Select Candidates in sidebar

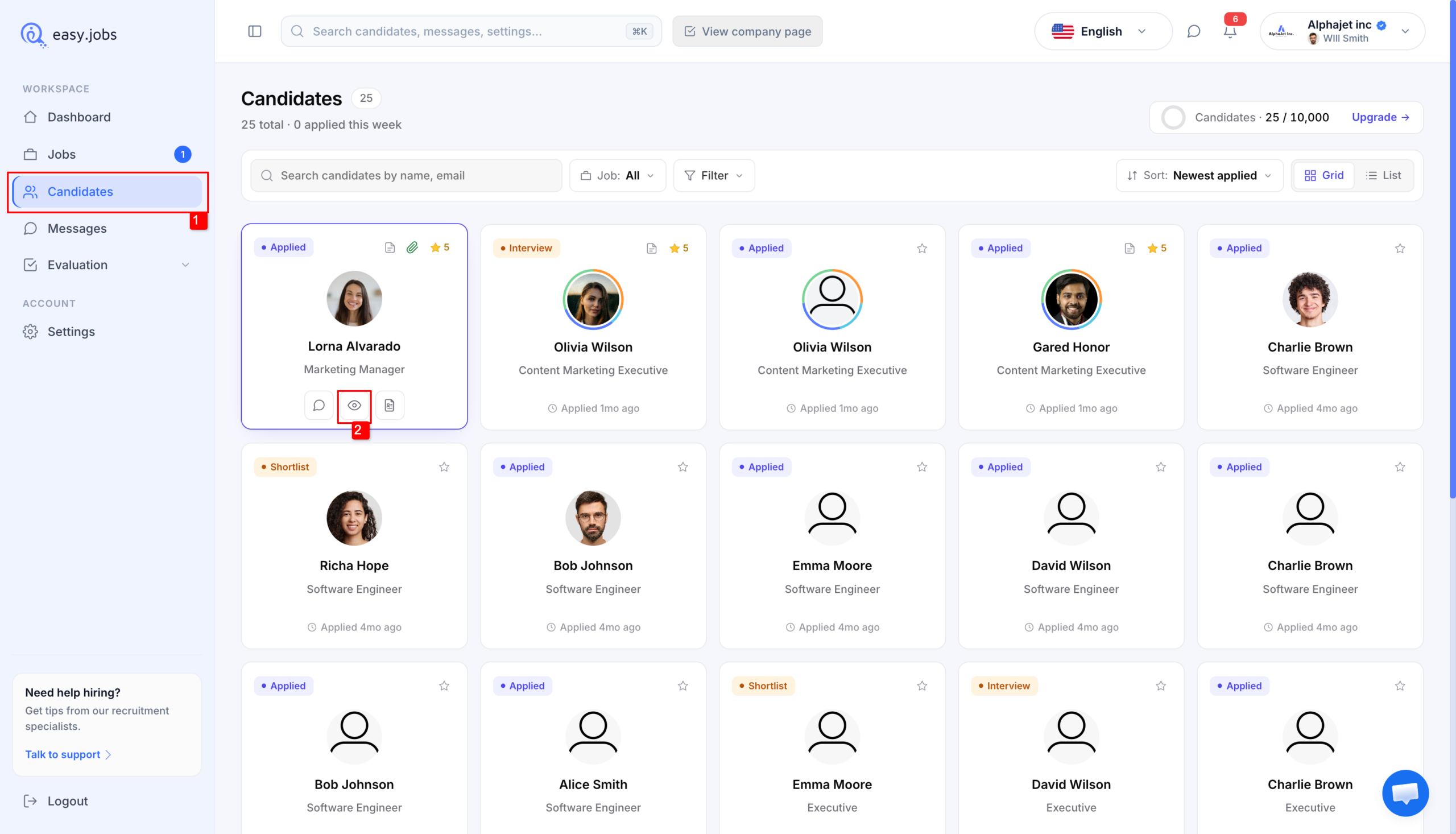click(x=107, y=191)
